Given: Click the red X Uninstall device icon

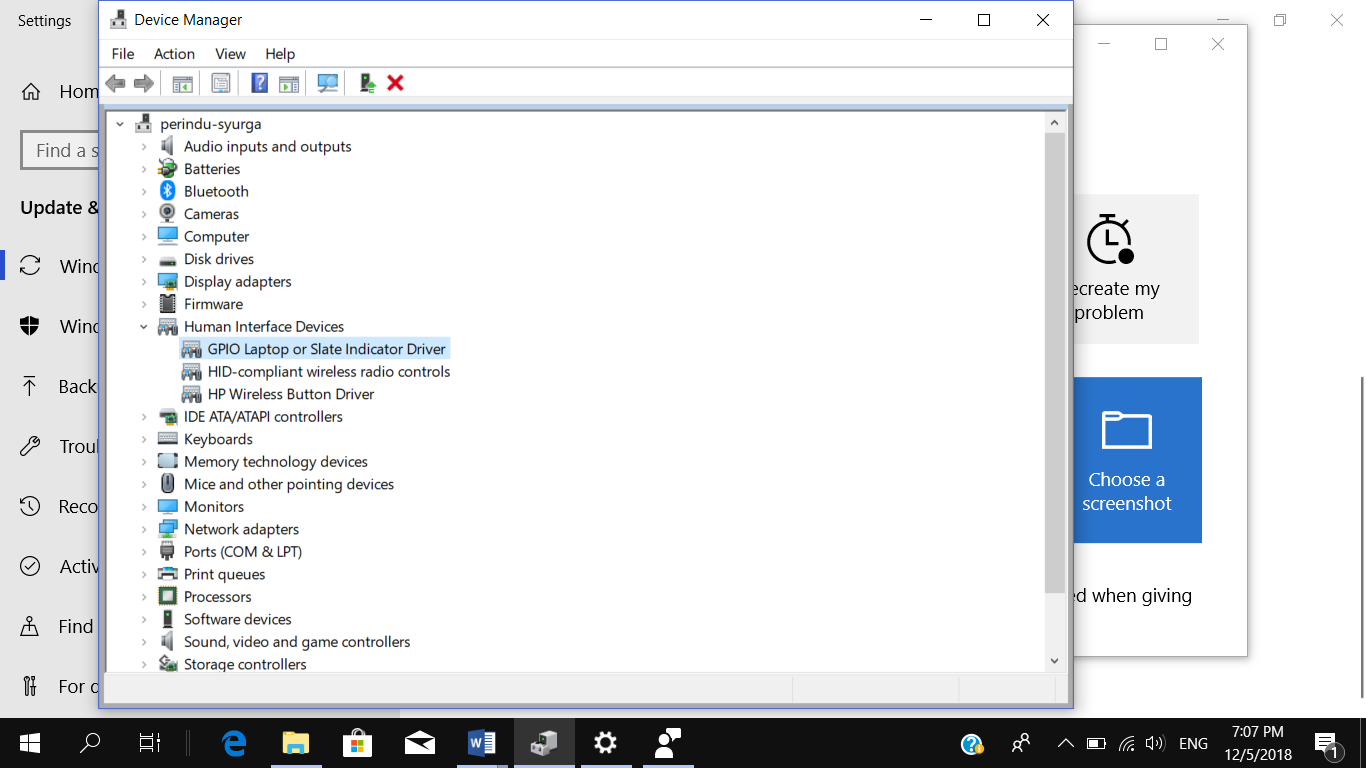Looking at the screenshot, I should (395, 83).
